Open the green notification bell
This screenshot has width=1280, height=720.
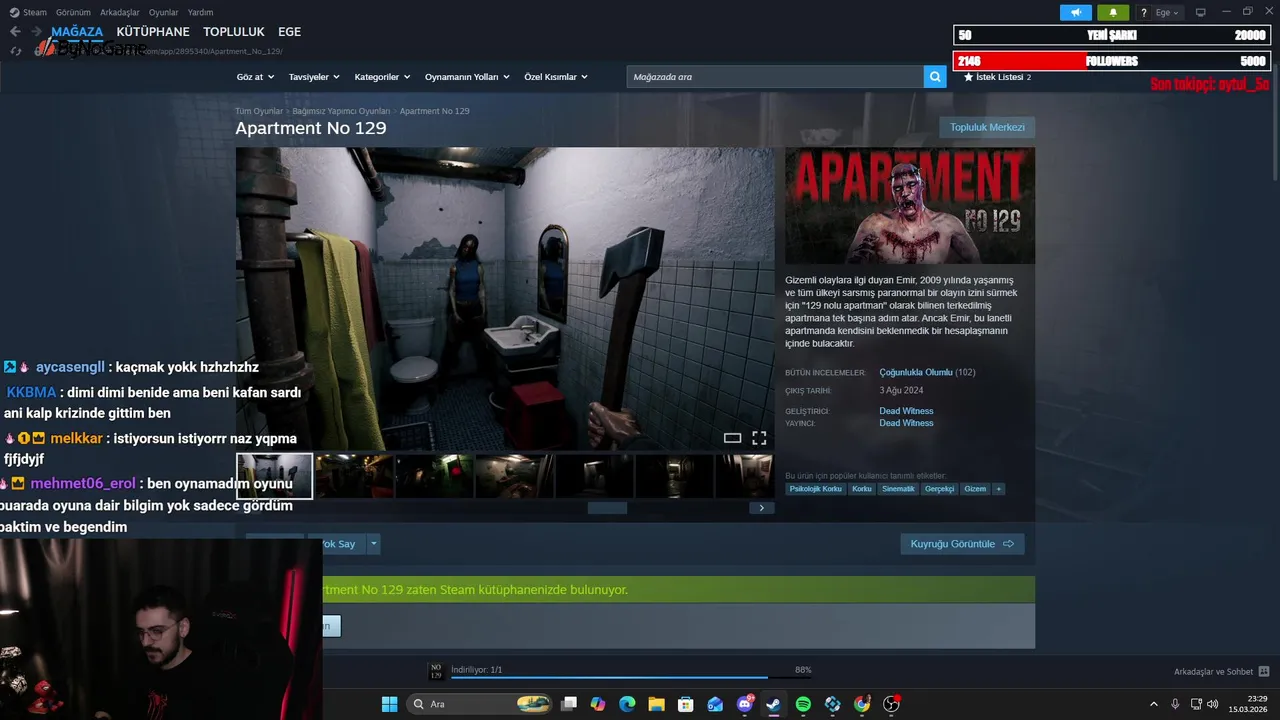(x=1113, y=12)
